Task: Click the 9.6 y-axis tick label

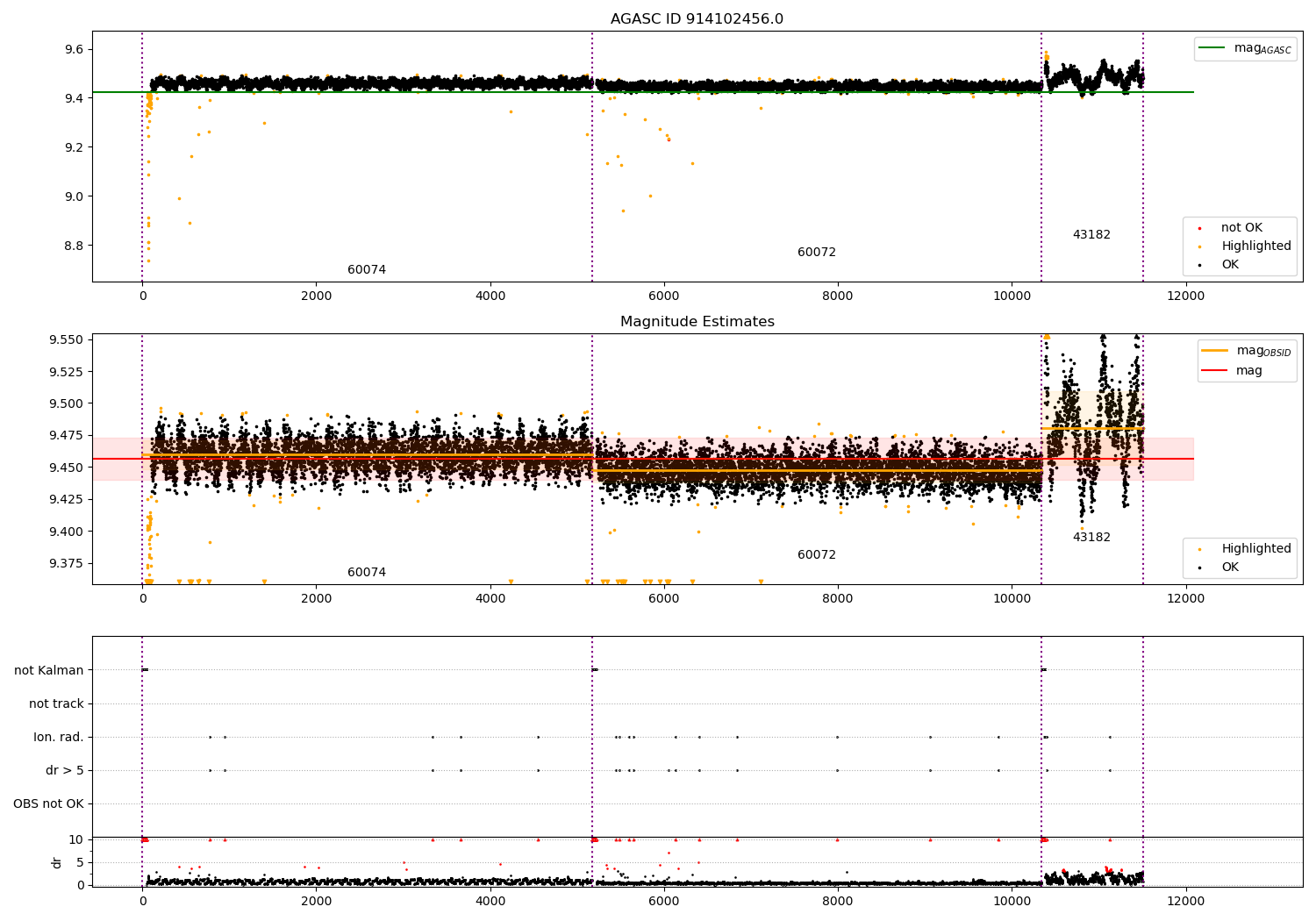Action: point(74,49)
